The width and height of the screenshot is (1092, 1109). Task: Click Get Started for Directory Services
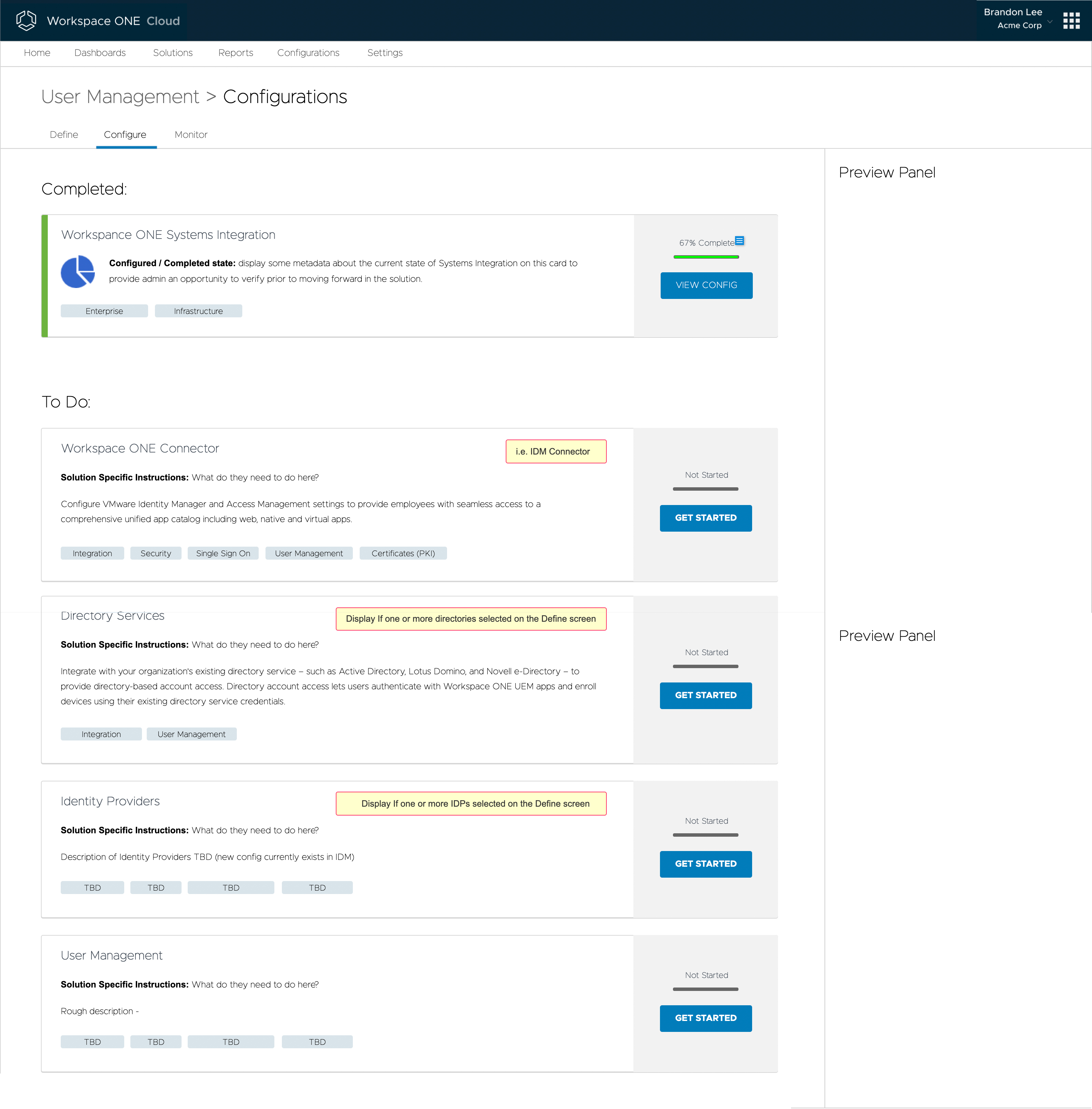tap(705, 695)
